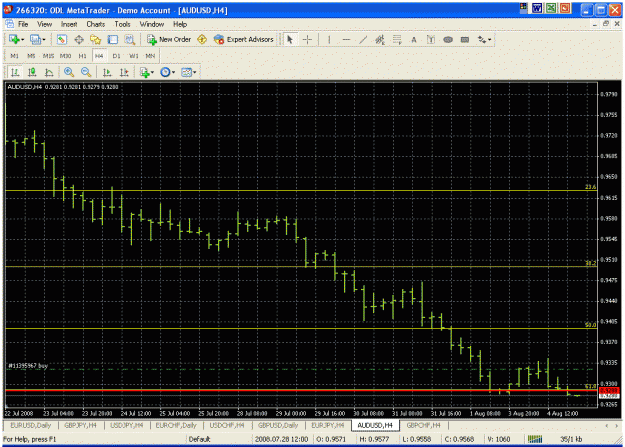Screen dimensions: 625x447
Task: Toggle chart Auto Scroll
Action: coord(107,72)
